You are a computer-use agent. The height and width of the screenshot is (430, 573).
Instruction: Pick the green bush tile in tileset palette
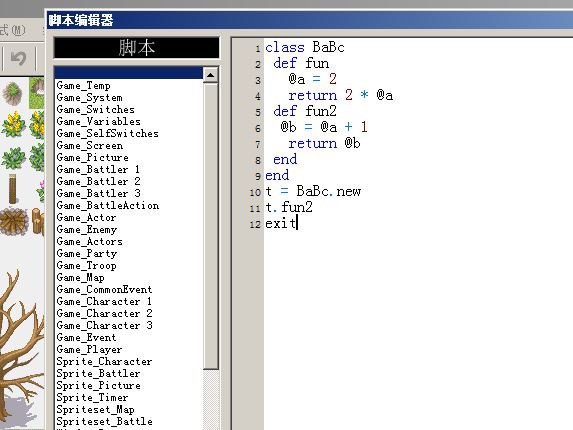(13, 94)
